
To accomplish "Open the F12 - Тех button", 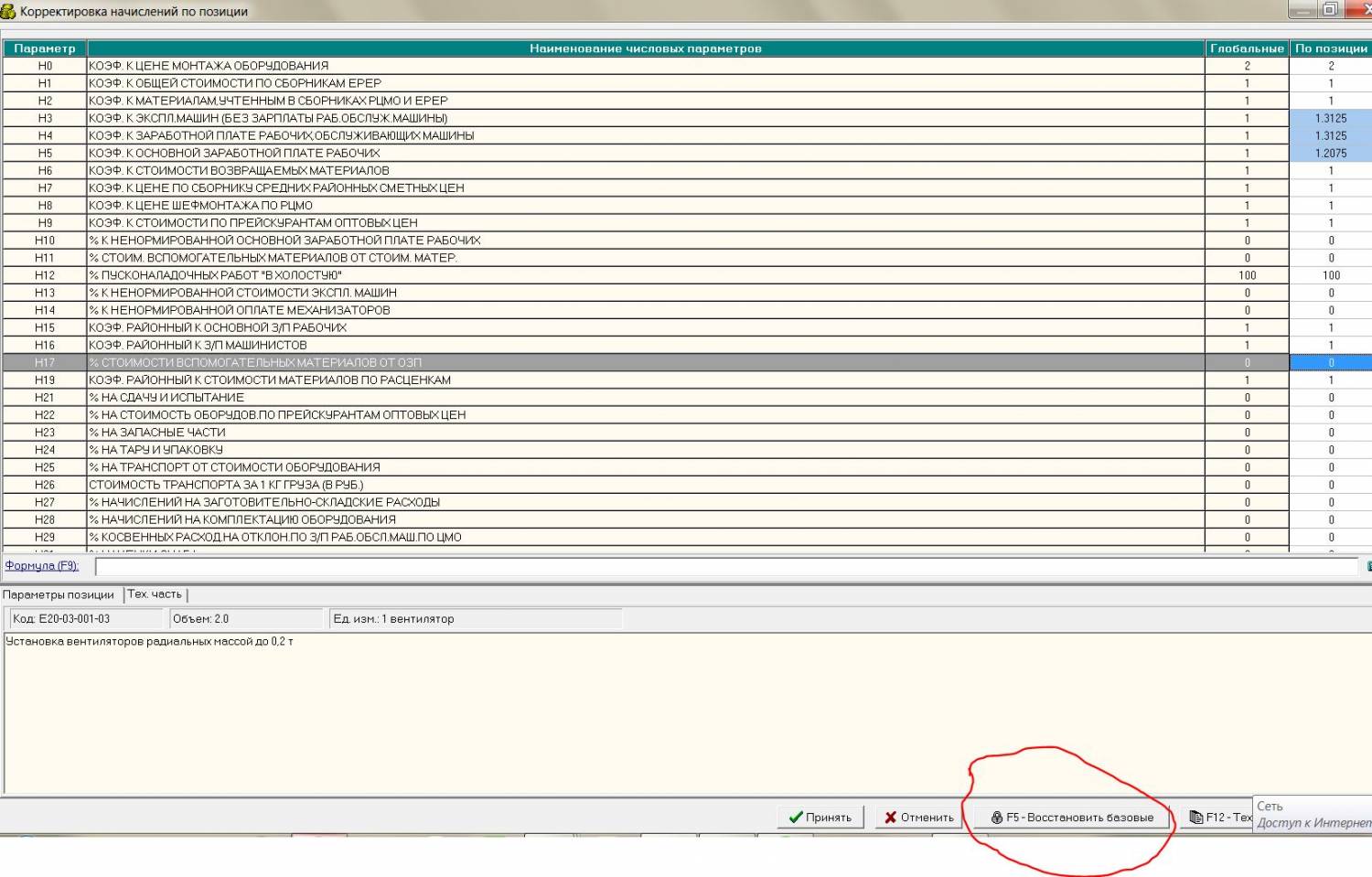I will [x=1217, y=818].
